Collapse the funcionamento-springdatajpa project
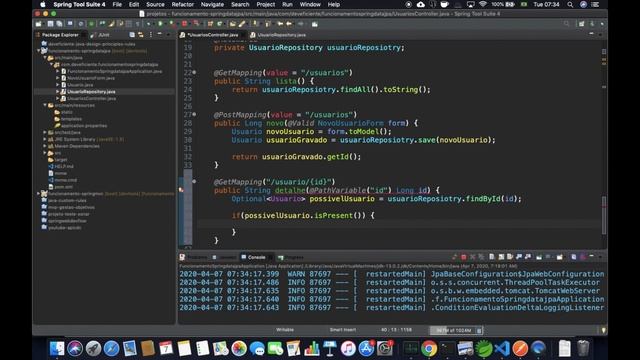640x360 pixels. [39, 51]
